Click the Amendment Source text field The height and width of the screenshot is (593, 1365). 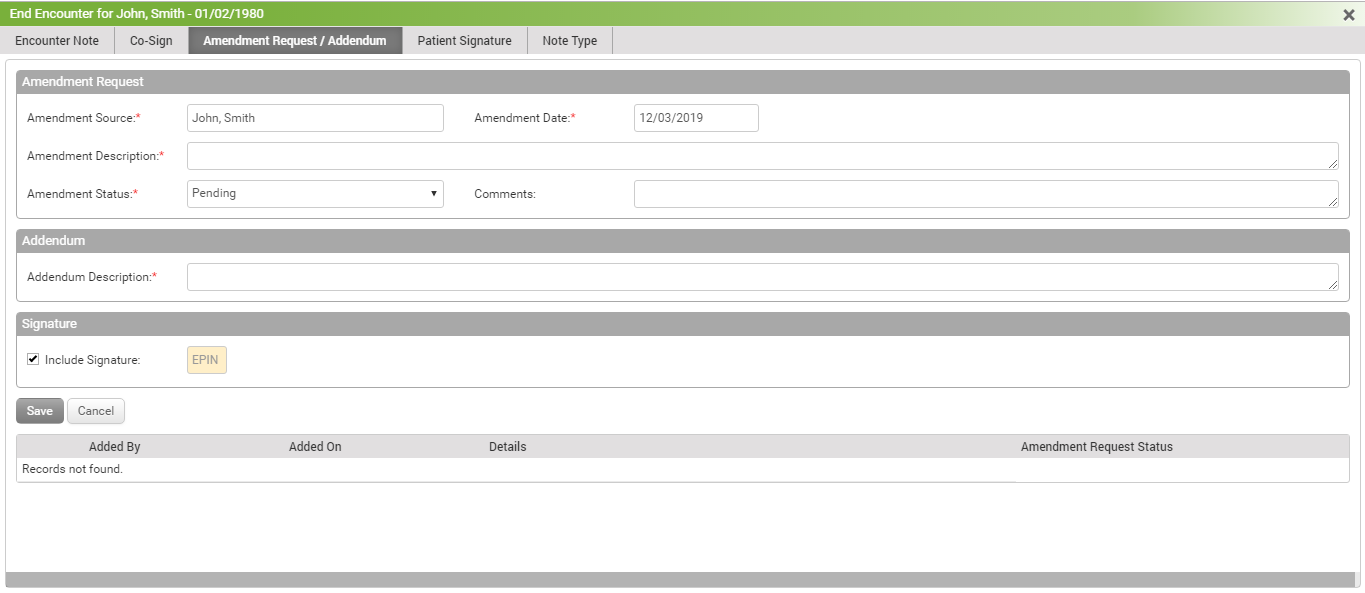(x=315, y=118)
